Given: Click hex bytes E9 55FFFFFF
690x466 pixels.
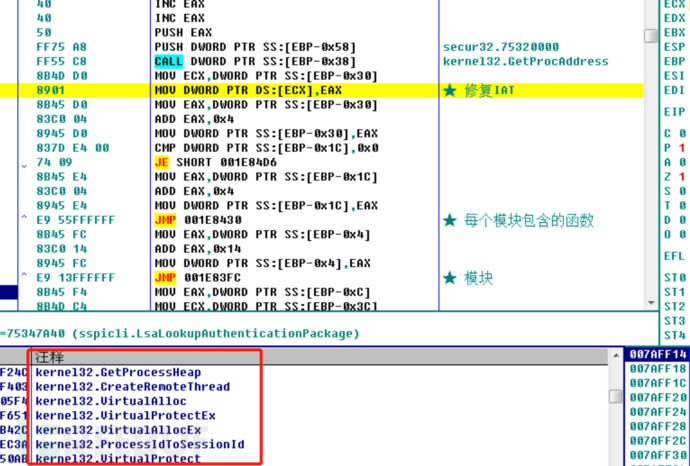Looking at the screenshot, I should point(76,220).
